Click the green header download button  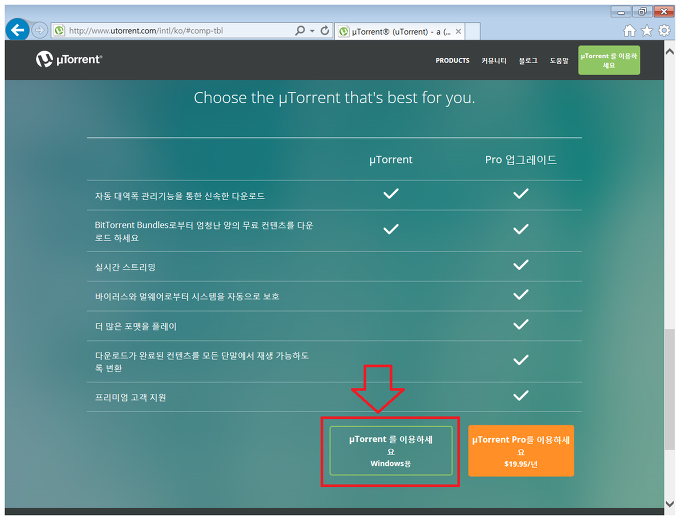609,60
